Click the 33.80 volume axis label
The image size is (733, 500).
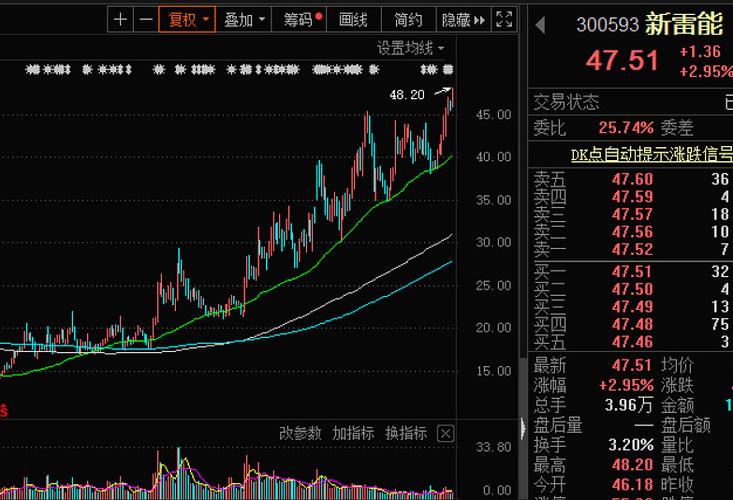click(493, 447)
